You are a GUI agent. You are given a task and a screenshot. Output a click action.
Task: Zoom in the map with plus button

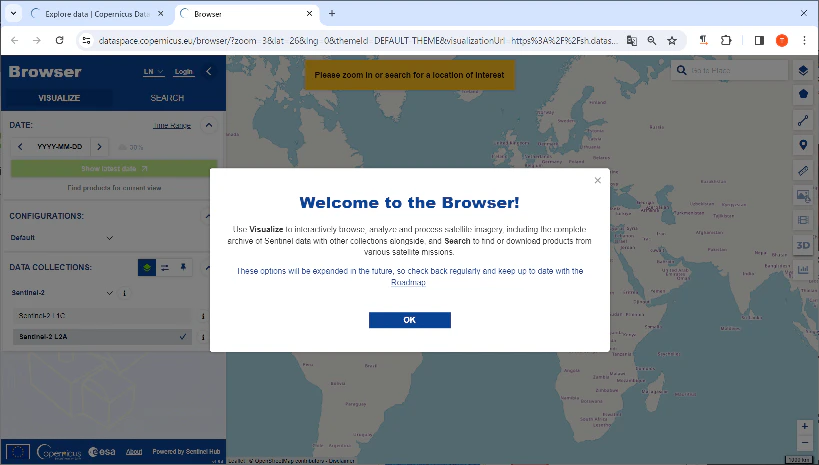pos(805,427)
